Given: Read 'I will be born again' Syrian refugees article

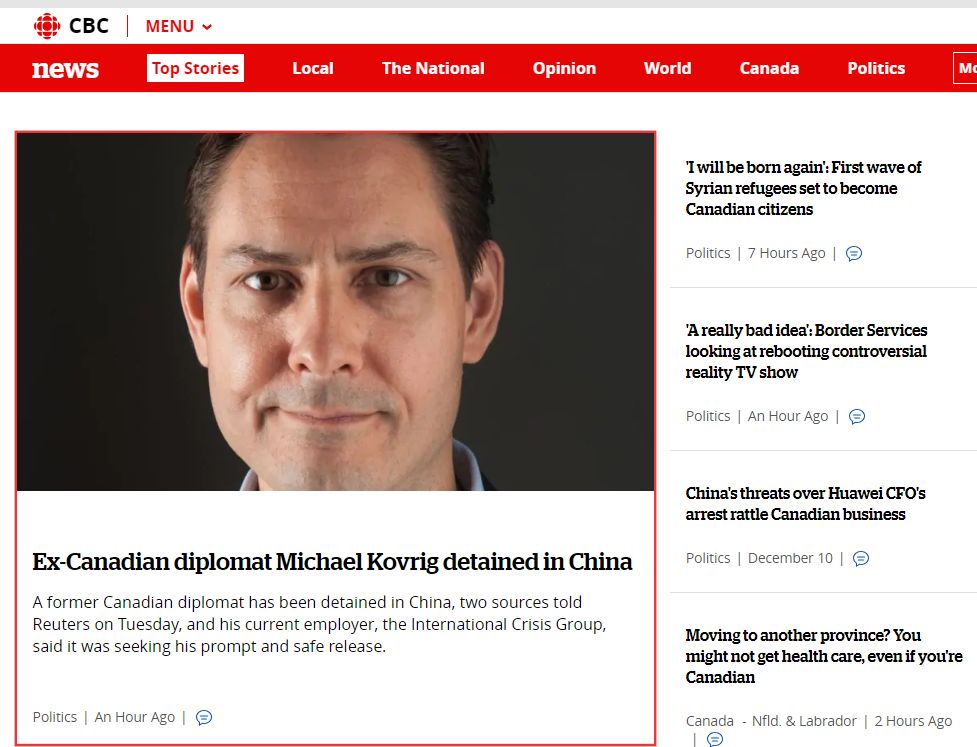Looking at the screenshot, I should 803,188.
